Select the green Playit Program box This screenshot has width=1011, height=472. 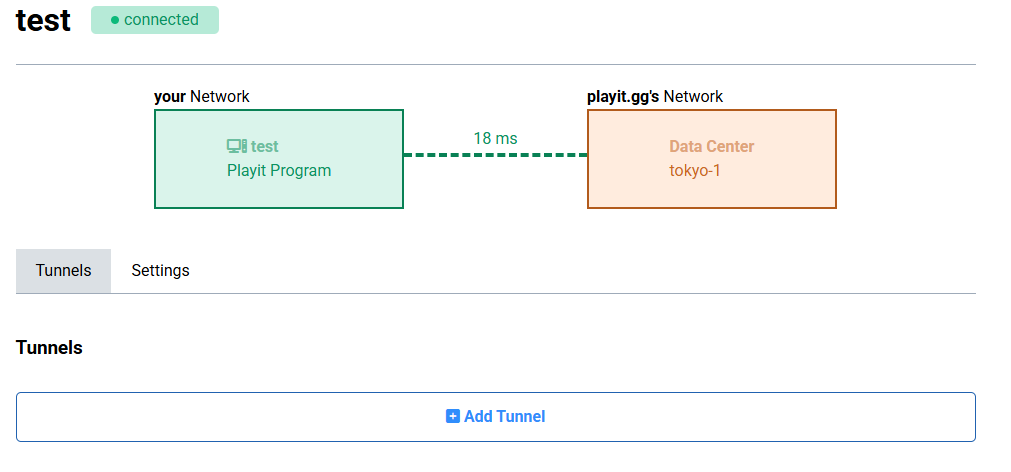(279, 159)
